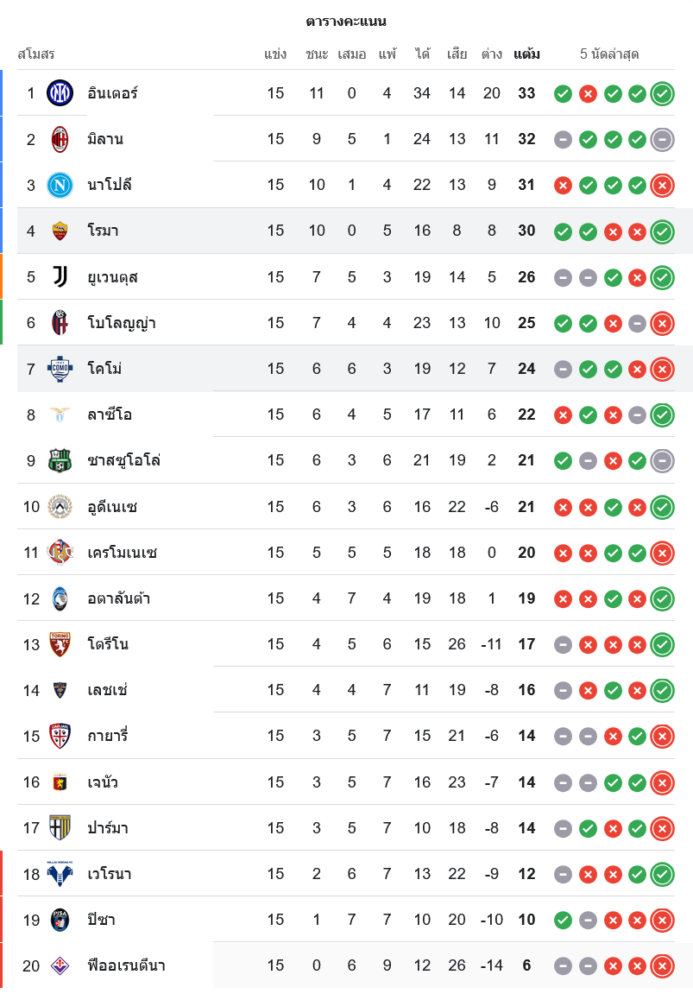Click the Verona club crest
This screenshot has height=1000, width=693.
(x=60, y=875)
